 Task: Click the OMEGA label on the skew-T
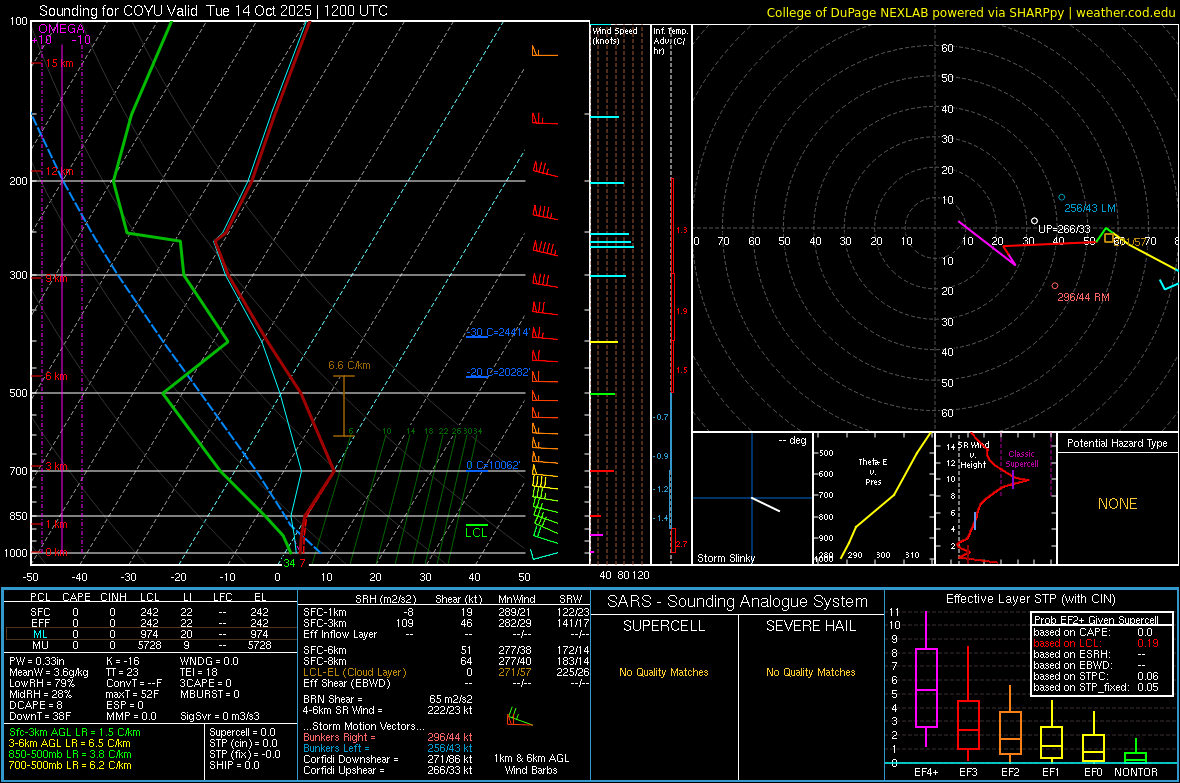(61, 29)
